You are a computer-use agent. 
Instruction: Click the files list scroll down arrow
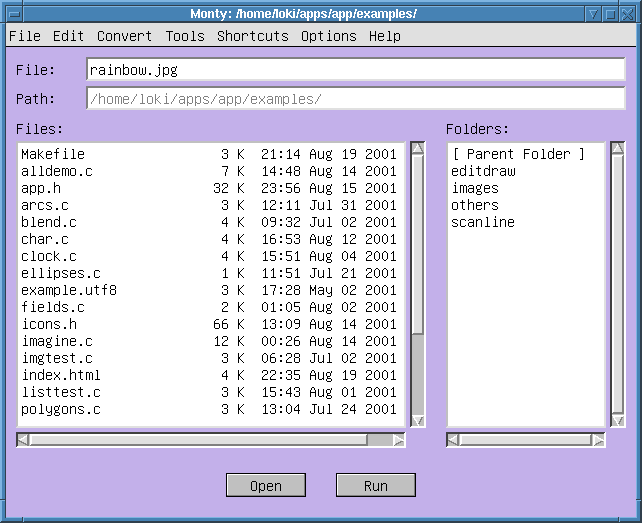(x=418, y=420)
